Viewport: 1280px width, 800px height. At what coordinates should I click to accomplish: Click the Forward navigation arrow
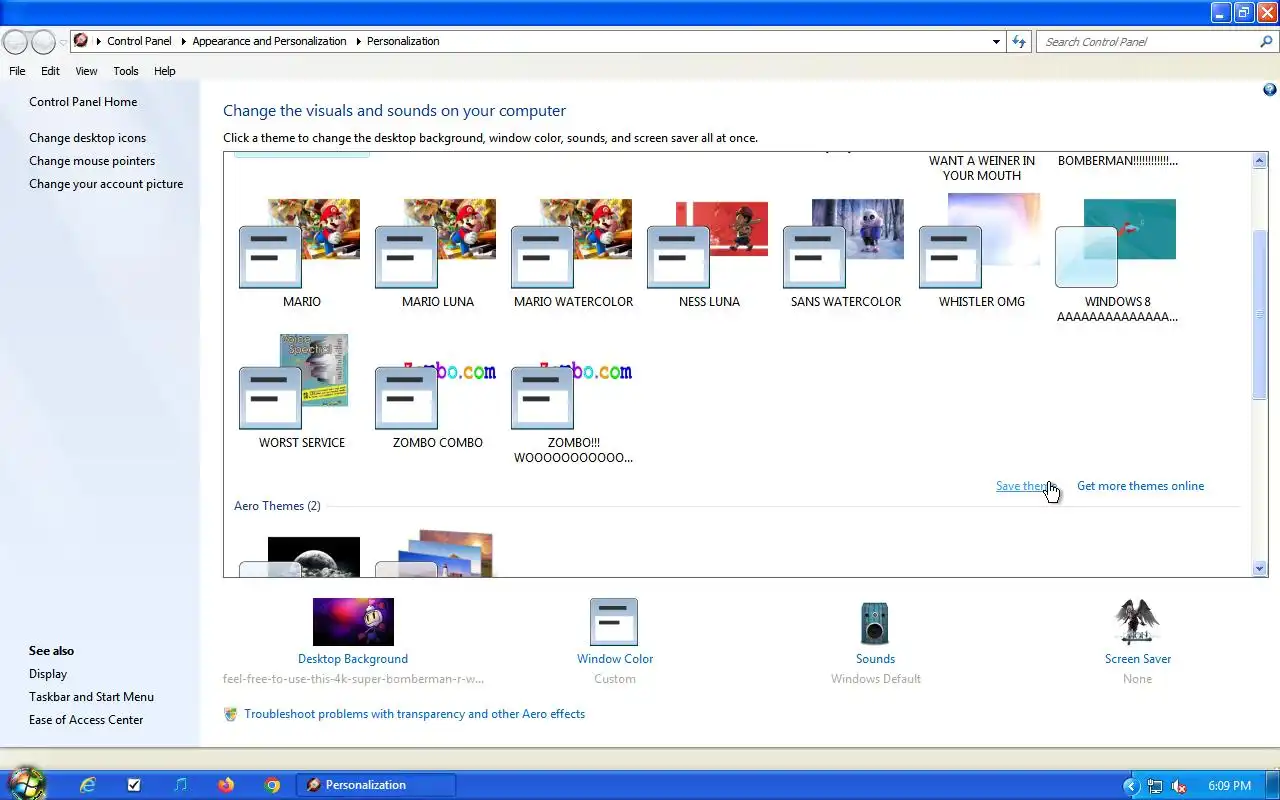pos(43,41)
